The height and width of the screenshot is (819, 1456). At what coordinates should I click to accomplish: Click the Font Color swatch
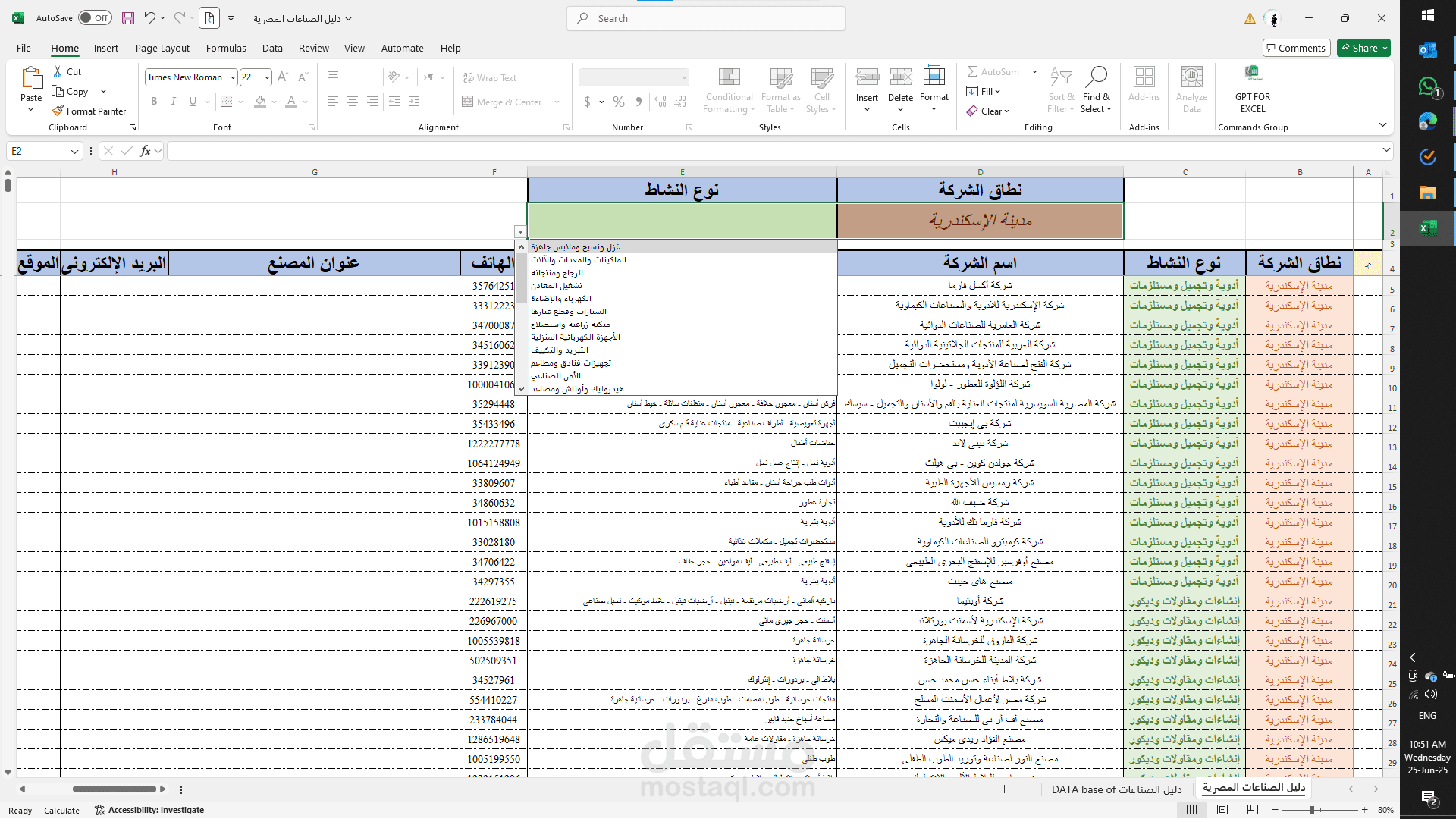pyautogui.click(x=291, y=101)
